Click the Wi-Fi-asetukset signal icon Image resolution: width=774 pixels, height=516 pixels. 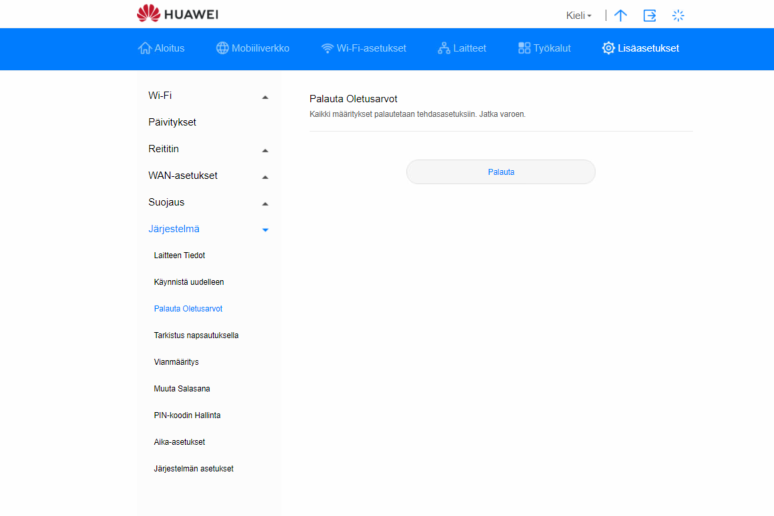point(327,48)
